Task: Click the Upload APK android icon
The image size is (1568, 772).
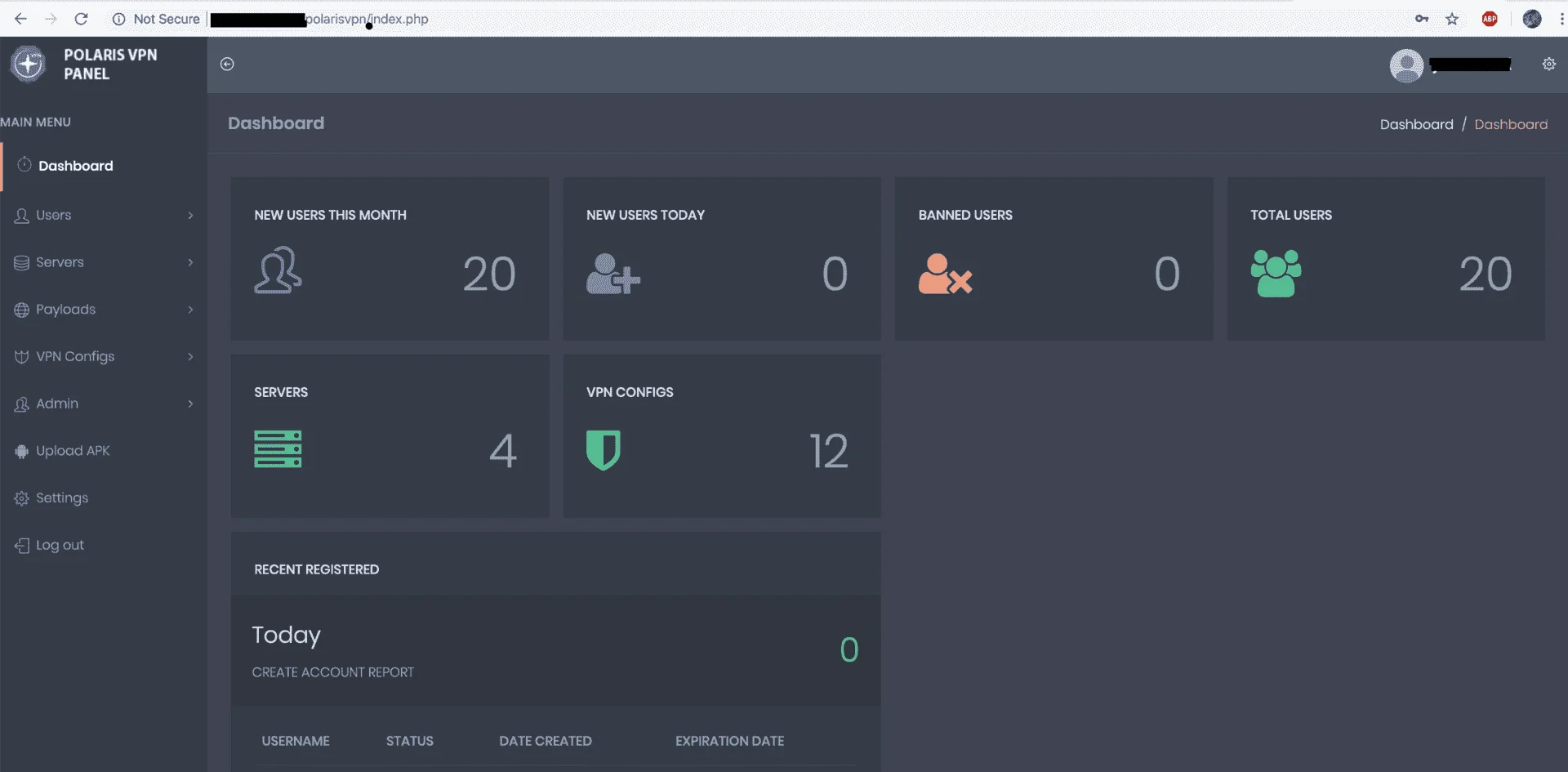Action: [22, 451]
